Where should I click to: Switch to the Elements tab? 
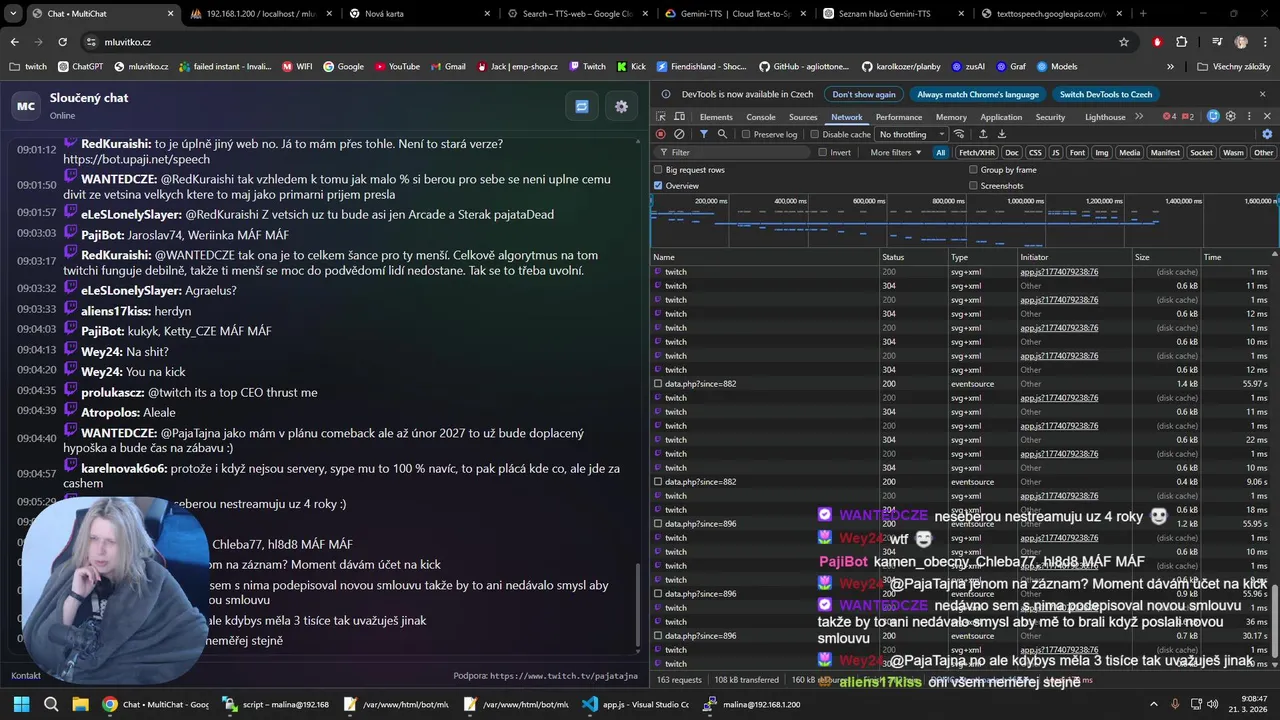[x=716, y=117]
